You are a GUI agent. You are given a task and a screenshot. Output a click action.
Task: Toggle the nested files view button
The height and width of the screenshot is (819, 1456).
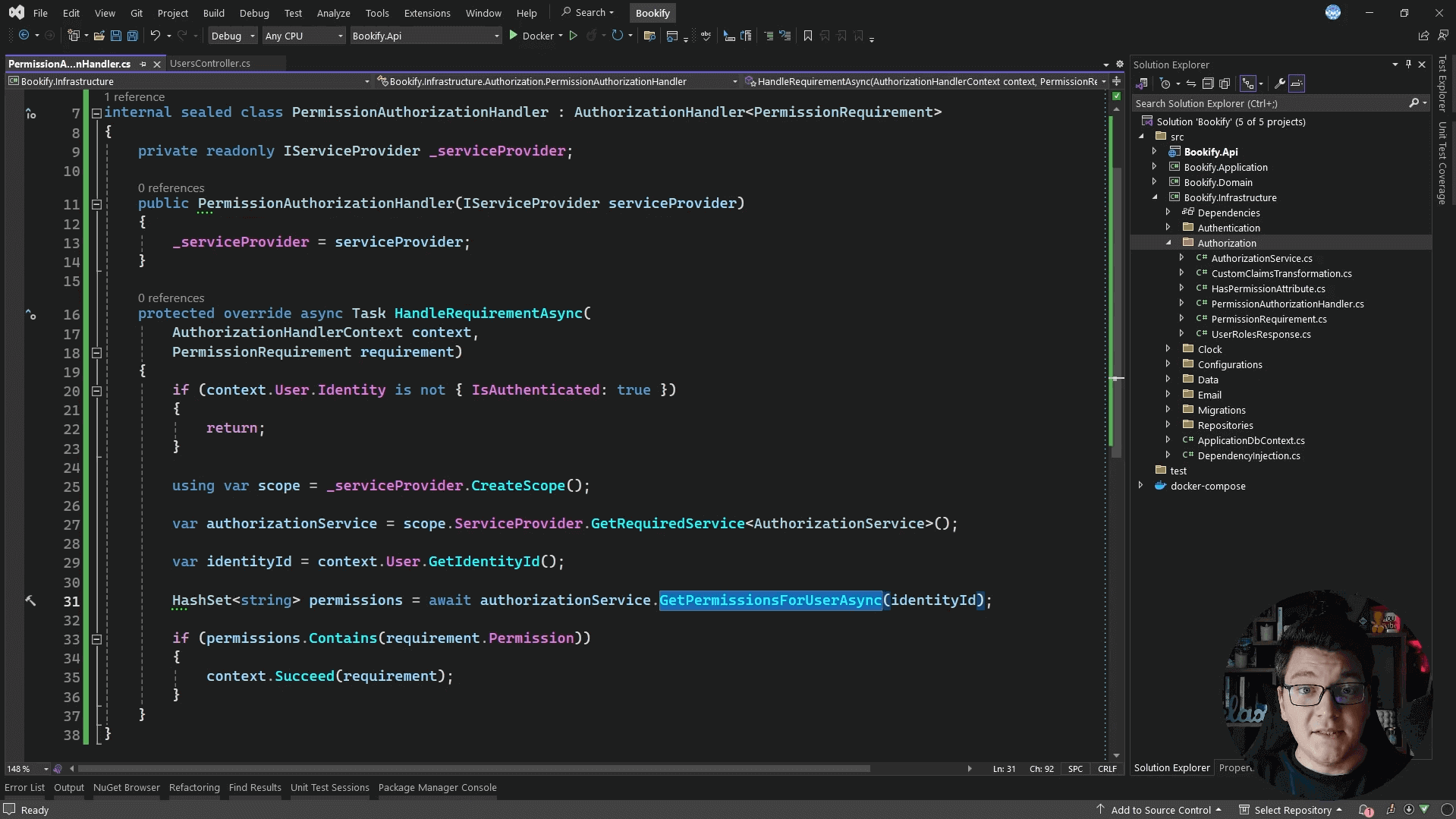(1247, 83)
